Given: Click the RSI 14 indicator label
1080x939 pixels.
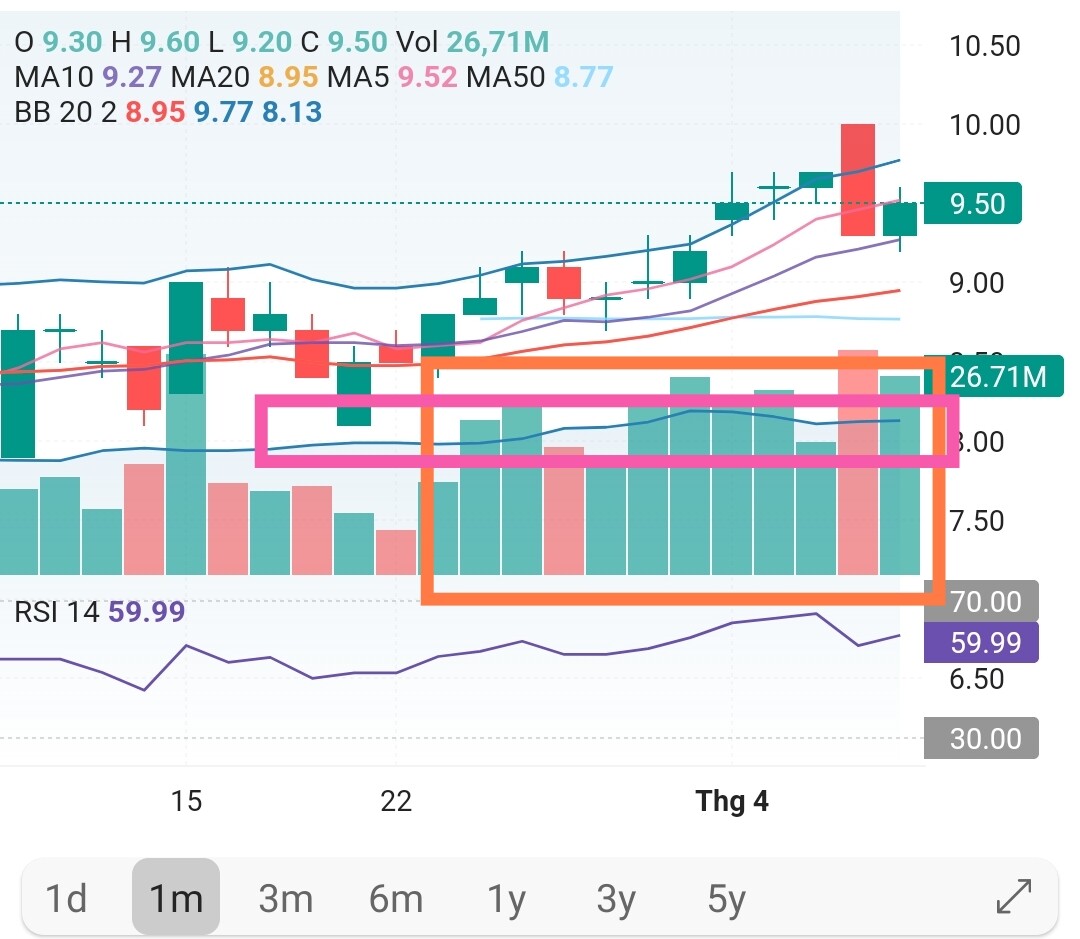Looking at the screenshot, I should tap(56, 611).
